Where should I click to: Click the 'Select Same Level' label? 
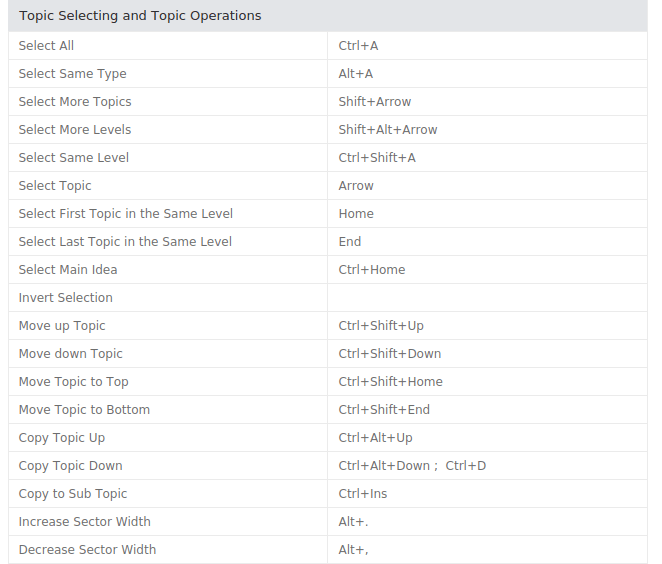click(74, 157)
